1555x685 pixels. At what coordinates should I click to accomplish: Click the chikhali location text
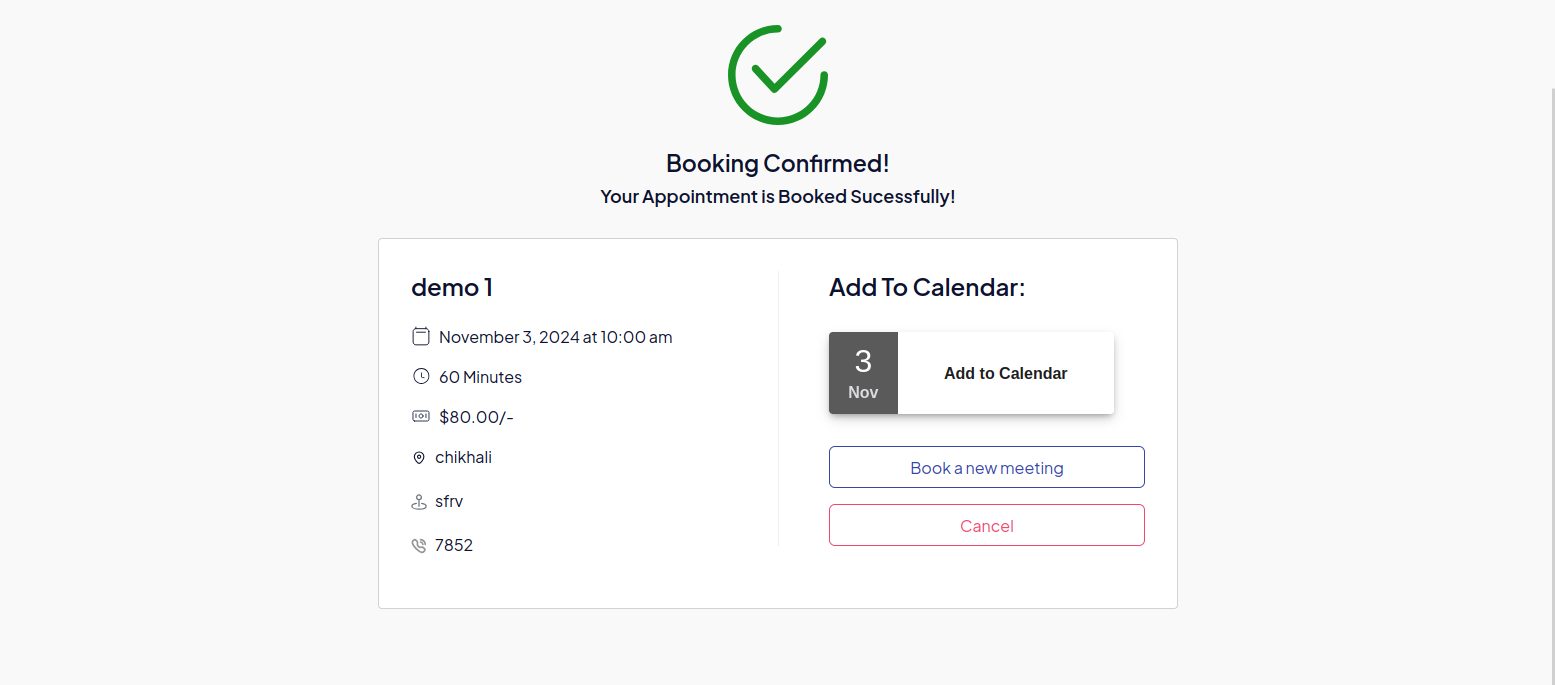click(x=463, y=458)
